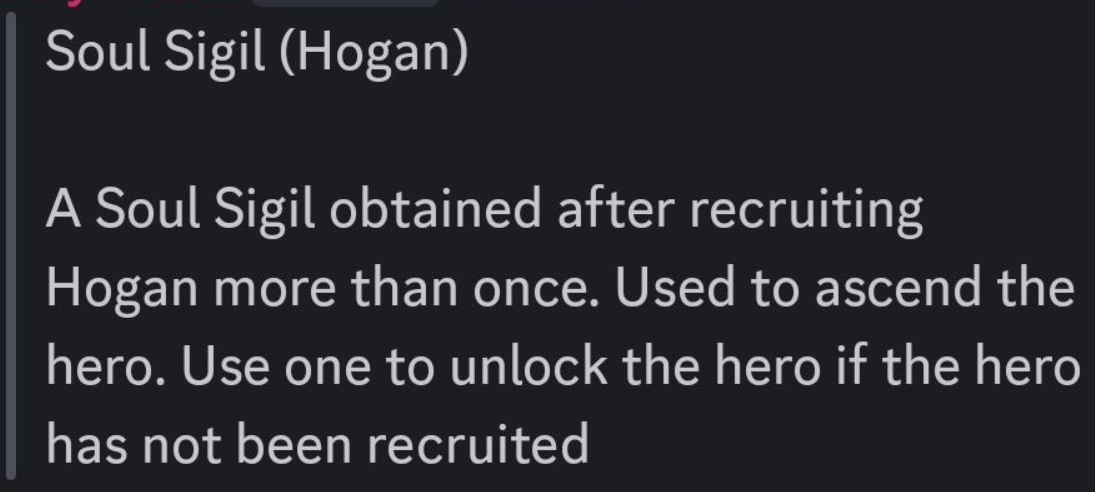Click the word 'recruiting' in the description
The width and height of the screenshot is (1095, 492).
point(807,212)
